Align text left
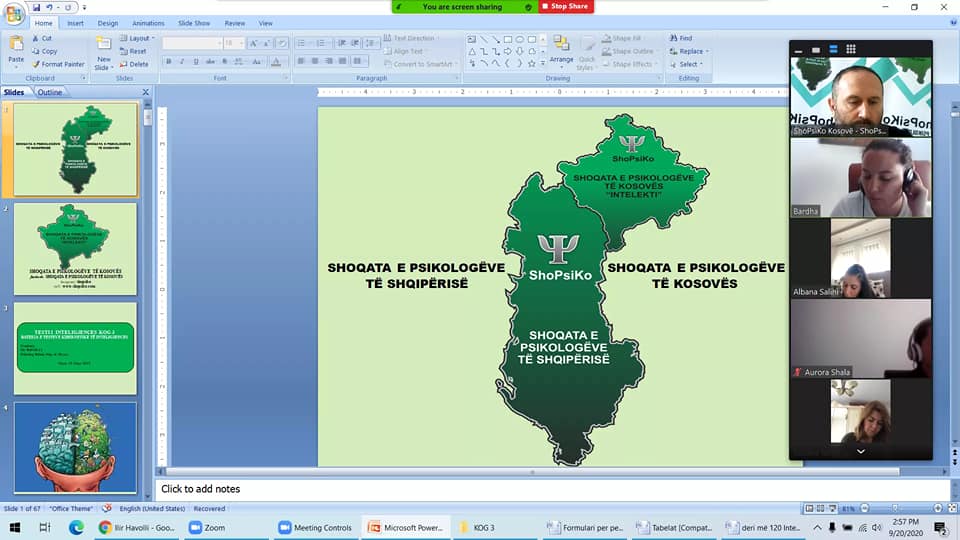960x540 pixels. click(x=301, y=61)
